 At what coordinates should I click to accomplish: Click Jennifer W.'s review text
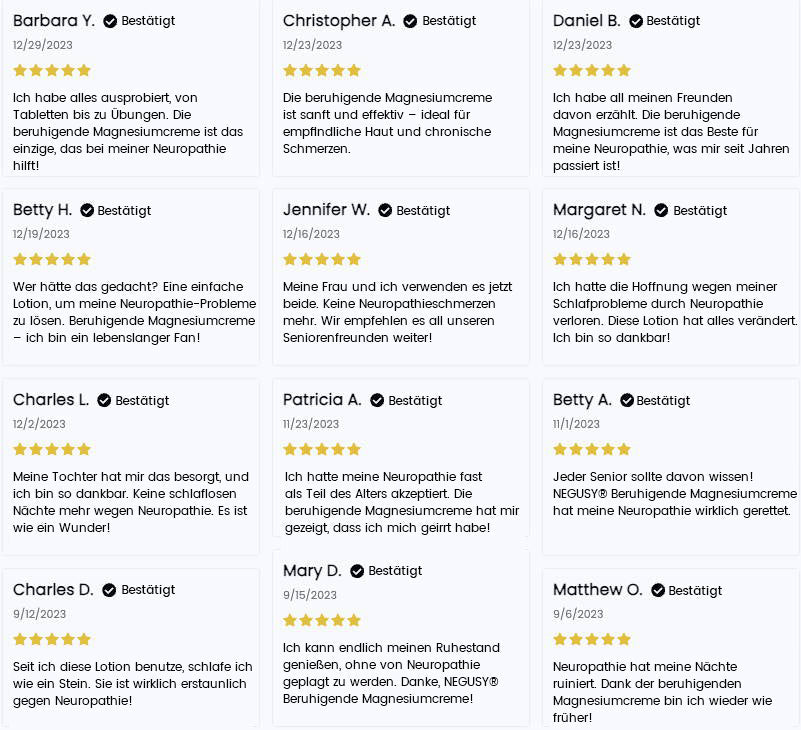[397, 312]
